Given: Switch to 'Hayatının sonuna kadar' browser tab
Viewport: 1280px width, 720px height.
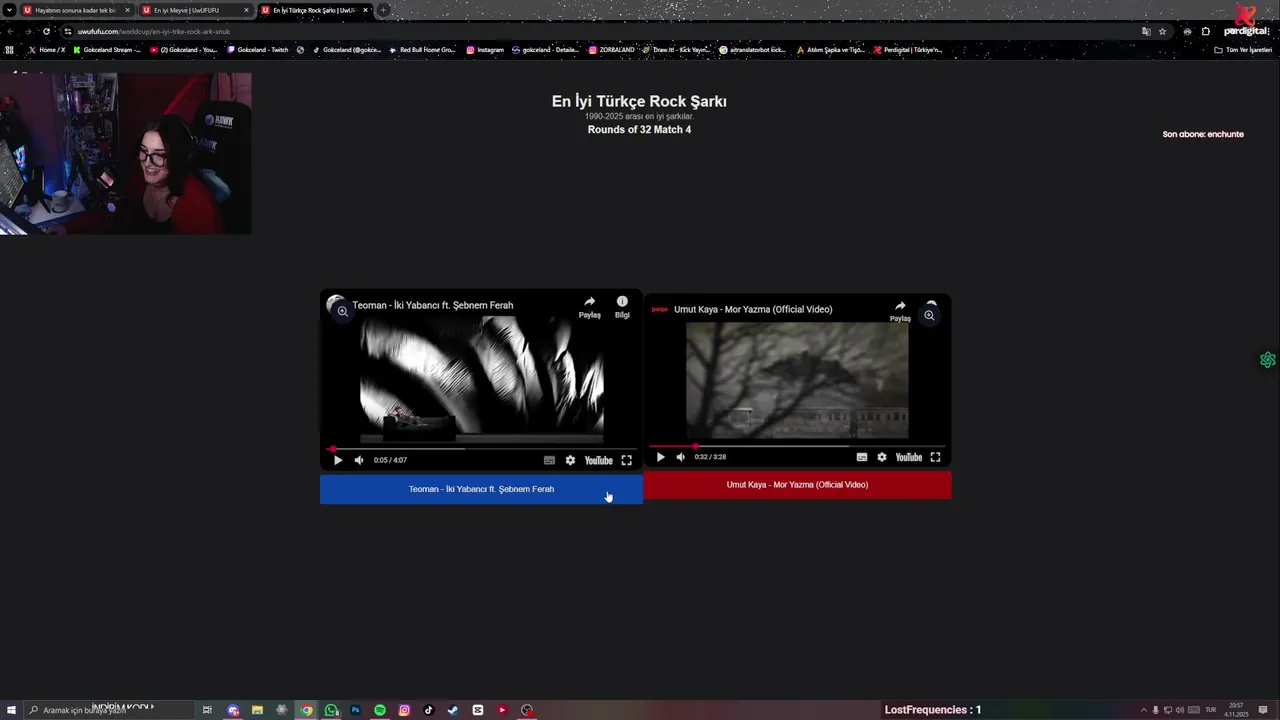Looking at the screenshot, I should (x=76, y=10).
